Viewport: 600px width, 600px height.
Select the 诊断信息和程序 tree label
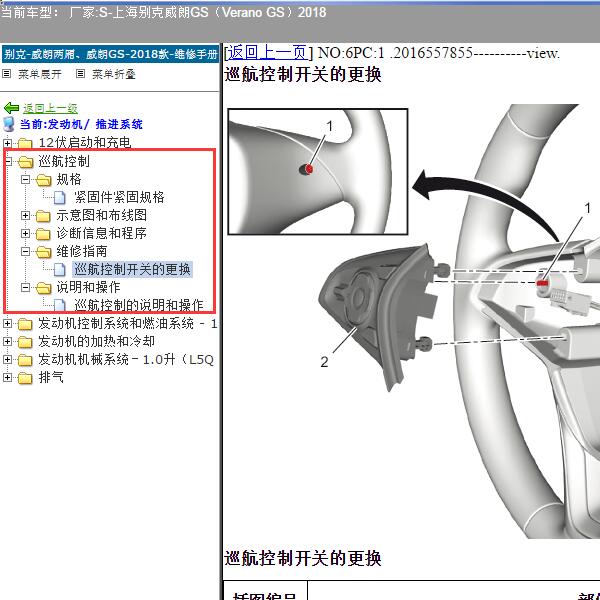(101, 233)
